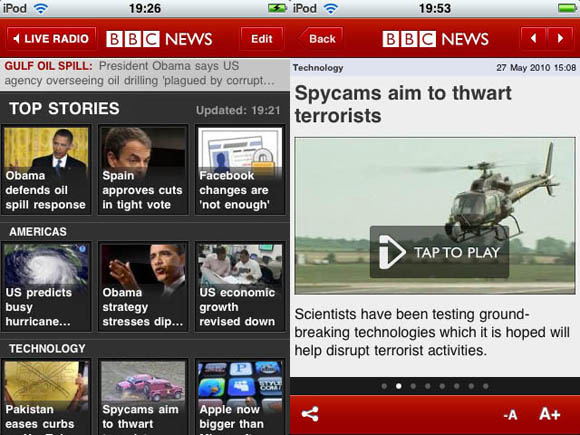Select the Top Stories section heading
Screen dimensions: 580x435
click(x=64, y=109)
